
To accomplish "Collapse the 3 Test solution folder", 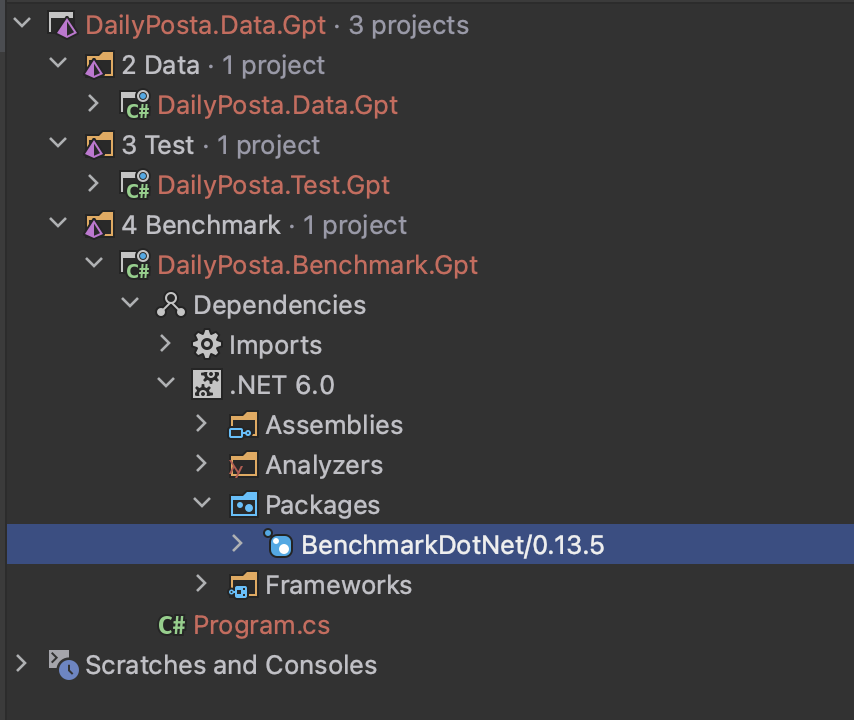I will point(58,145).
